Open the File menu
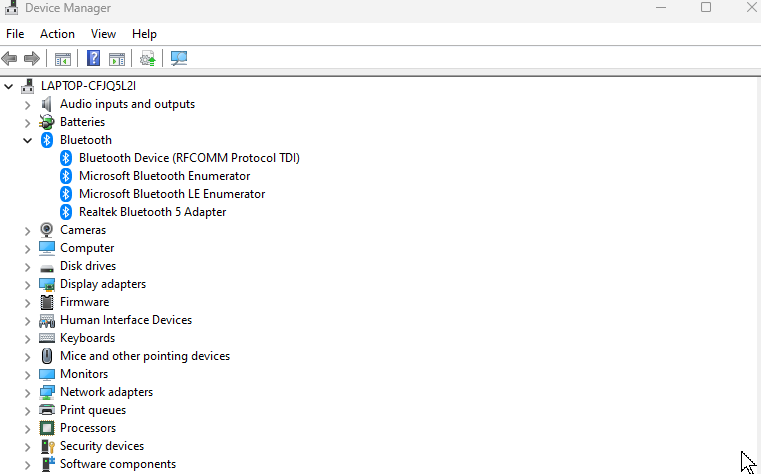The height and width of the screenshot is (474, 761). tap(15, 34)
